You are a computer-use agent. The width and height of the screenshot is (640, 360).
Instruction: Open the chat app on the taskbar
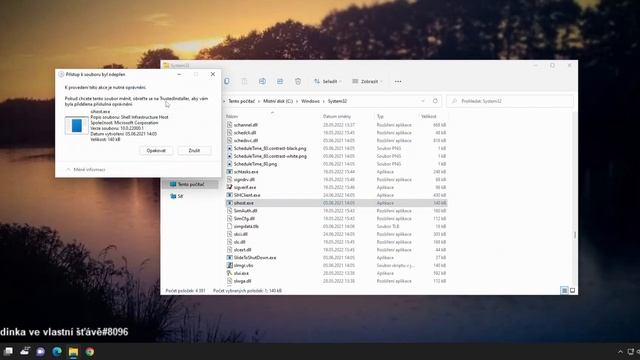click(40, 351)
